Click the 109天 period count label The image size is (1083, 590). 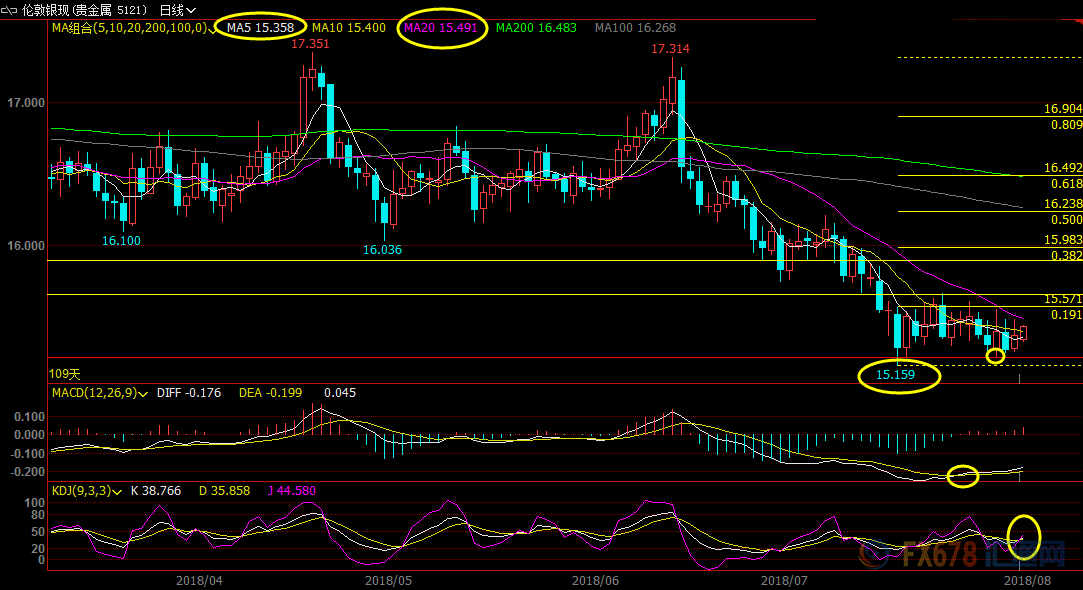pyautogui.click(x=63, y=373)
